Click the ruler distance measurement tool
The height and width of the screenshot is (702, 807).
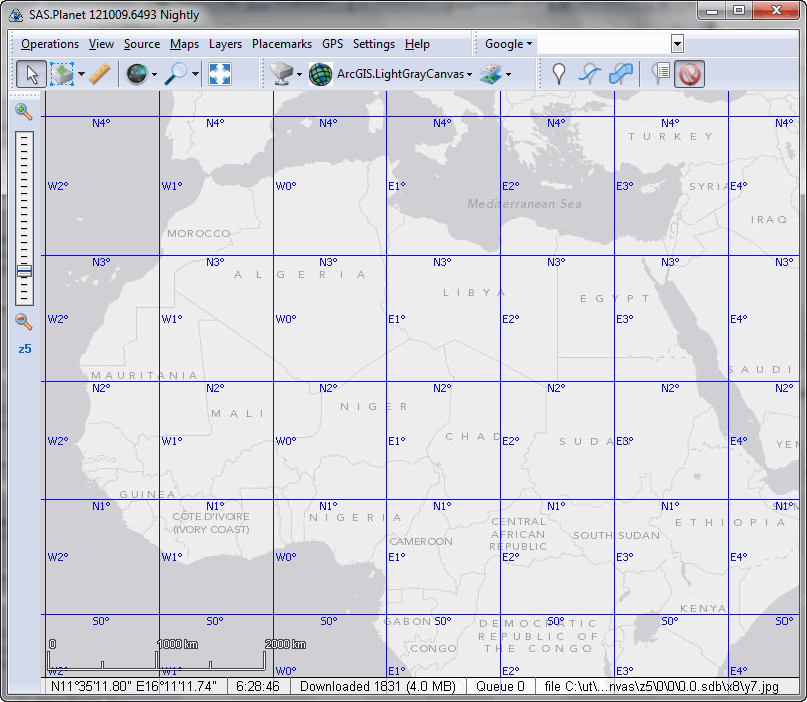98,74
